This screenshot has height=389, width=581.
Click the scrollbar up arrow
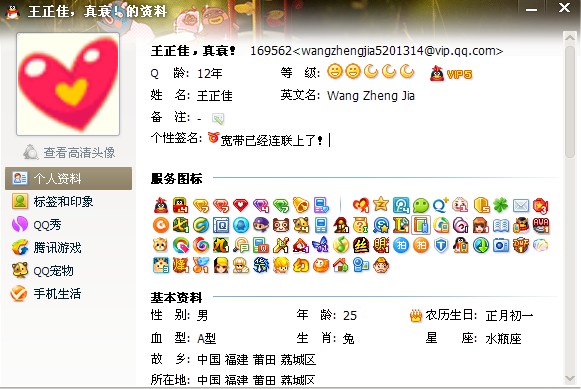tap(570, 37)
